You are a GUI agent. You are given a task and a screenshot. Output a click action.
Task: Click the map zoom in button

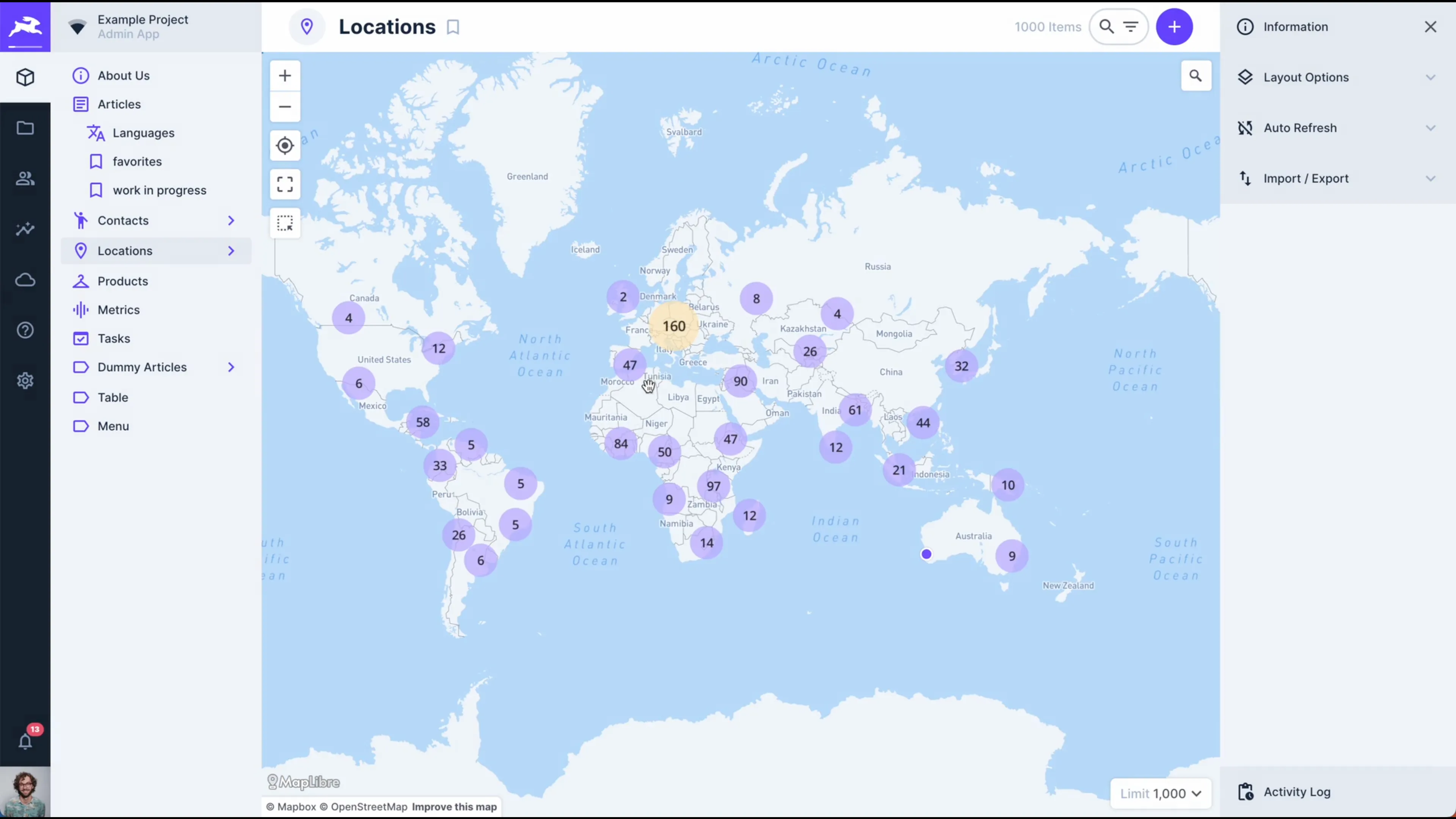[x=285, y=76]
